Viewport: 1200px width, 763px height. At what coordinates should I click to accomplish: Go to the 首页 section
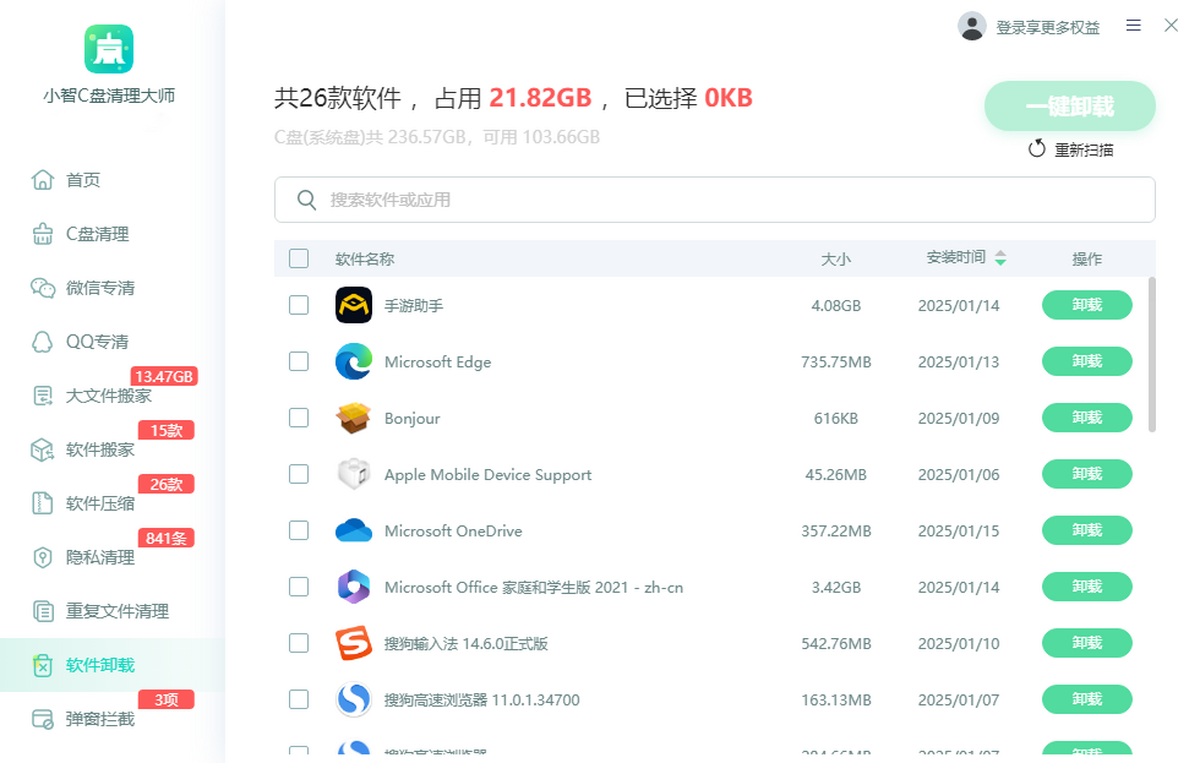click(83, 180)
